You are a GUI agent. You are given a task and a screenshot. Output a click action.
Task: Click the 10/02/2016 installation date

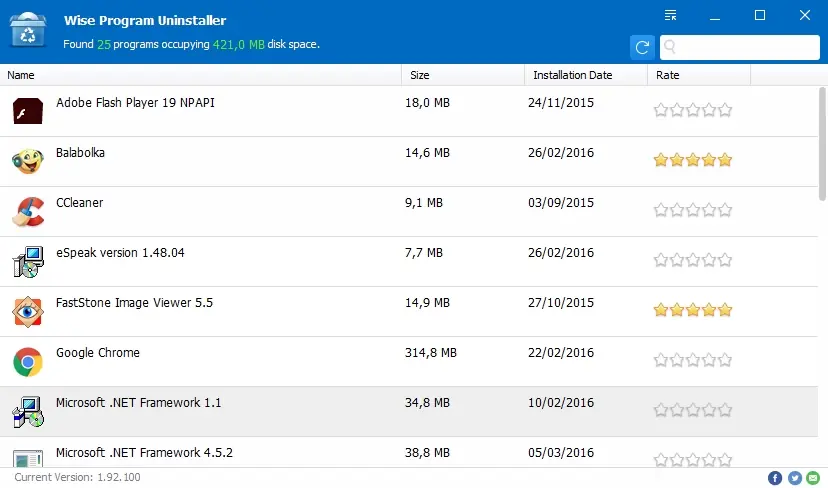click(561, 402)
